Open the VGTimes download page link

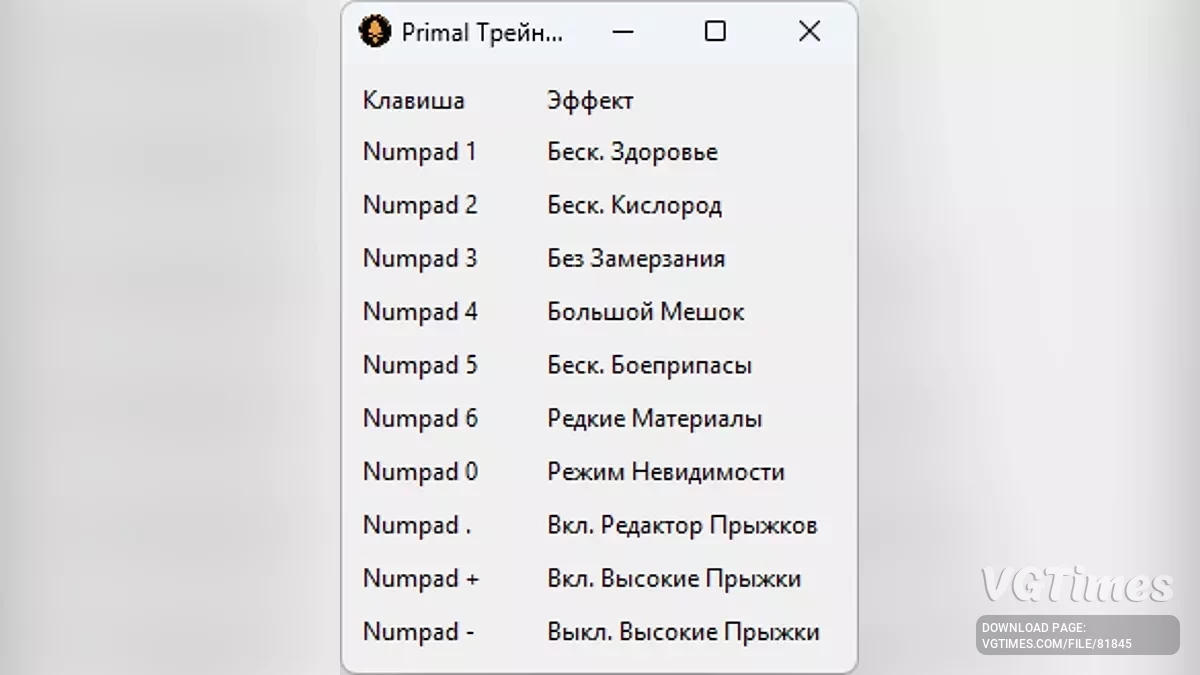tap(1077, 636)
